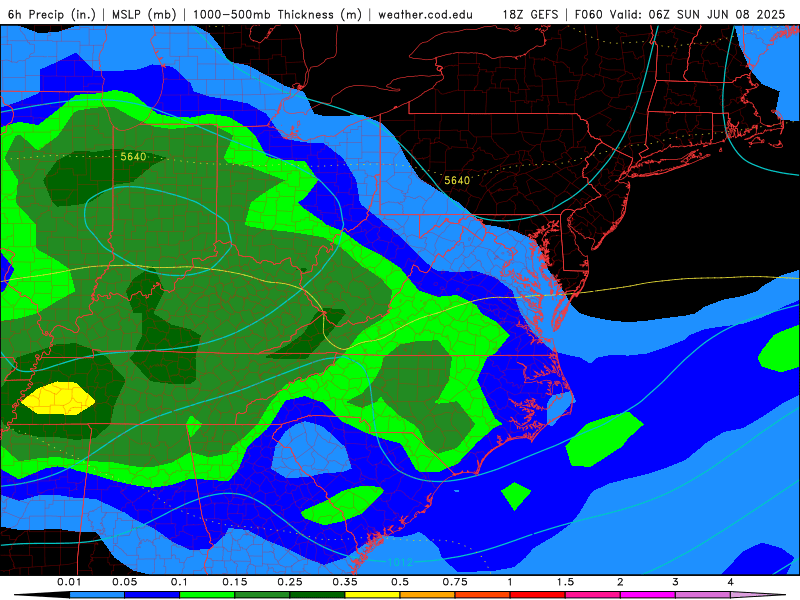The width and height of the screenshot is (800, 600).
Task: Click the yellow heavy precipitation area on the map
Action: pos(58,398)
